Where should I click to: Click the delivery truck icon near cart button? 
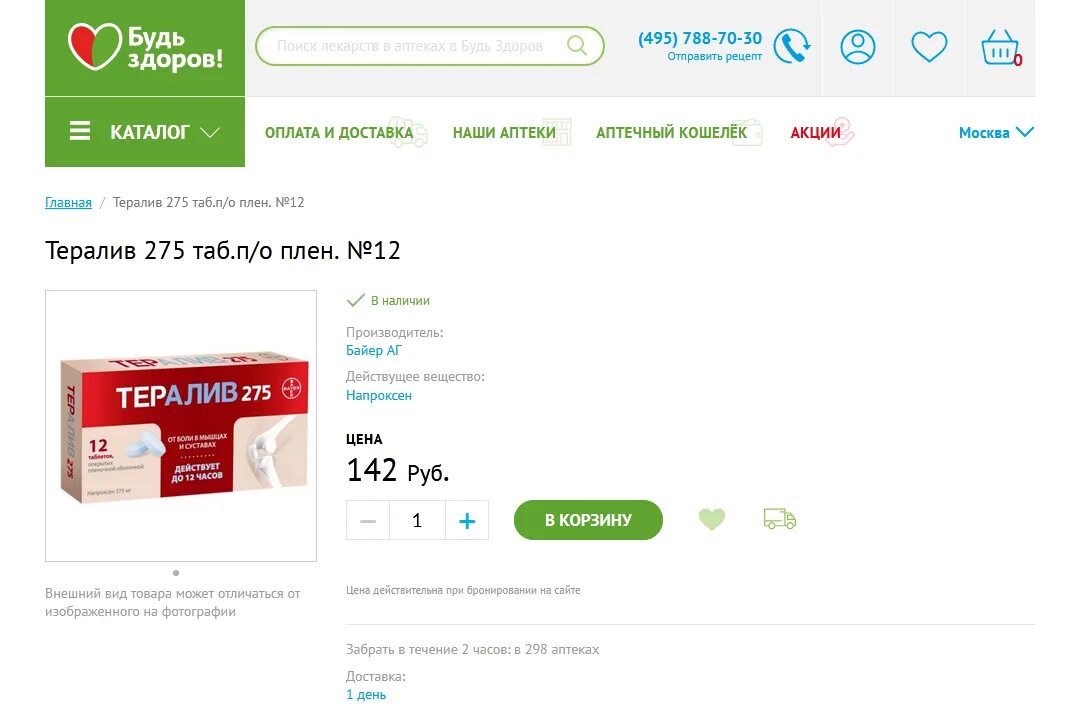tap(780, 519)
